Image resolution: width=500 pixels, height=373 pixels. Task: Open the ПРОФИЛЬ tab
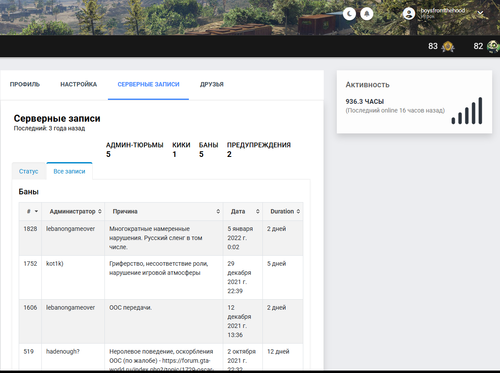[25, 84]
